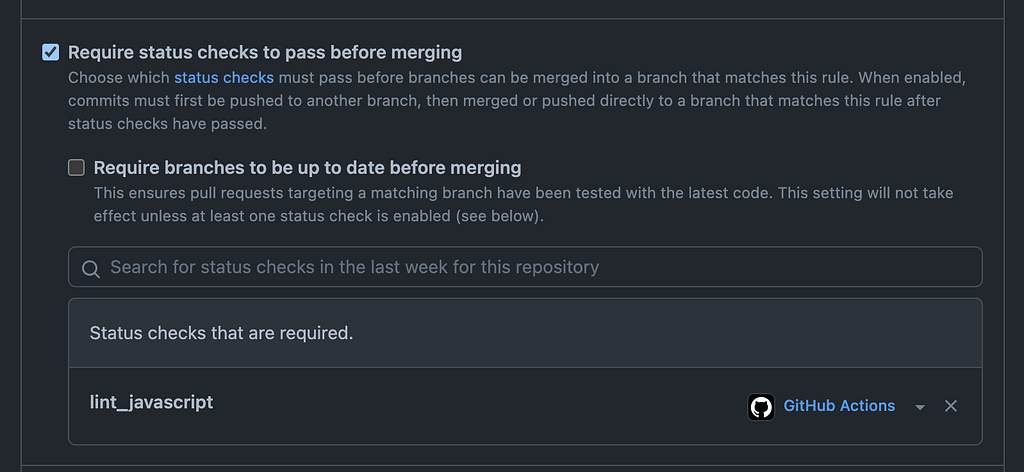Focus the Search for status checks input field
The height and width of the screenshot is (472, 1024).
click(525, 266)
